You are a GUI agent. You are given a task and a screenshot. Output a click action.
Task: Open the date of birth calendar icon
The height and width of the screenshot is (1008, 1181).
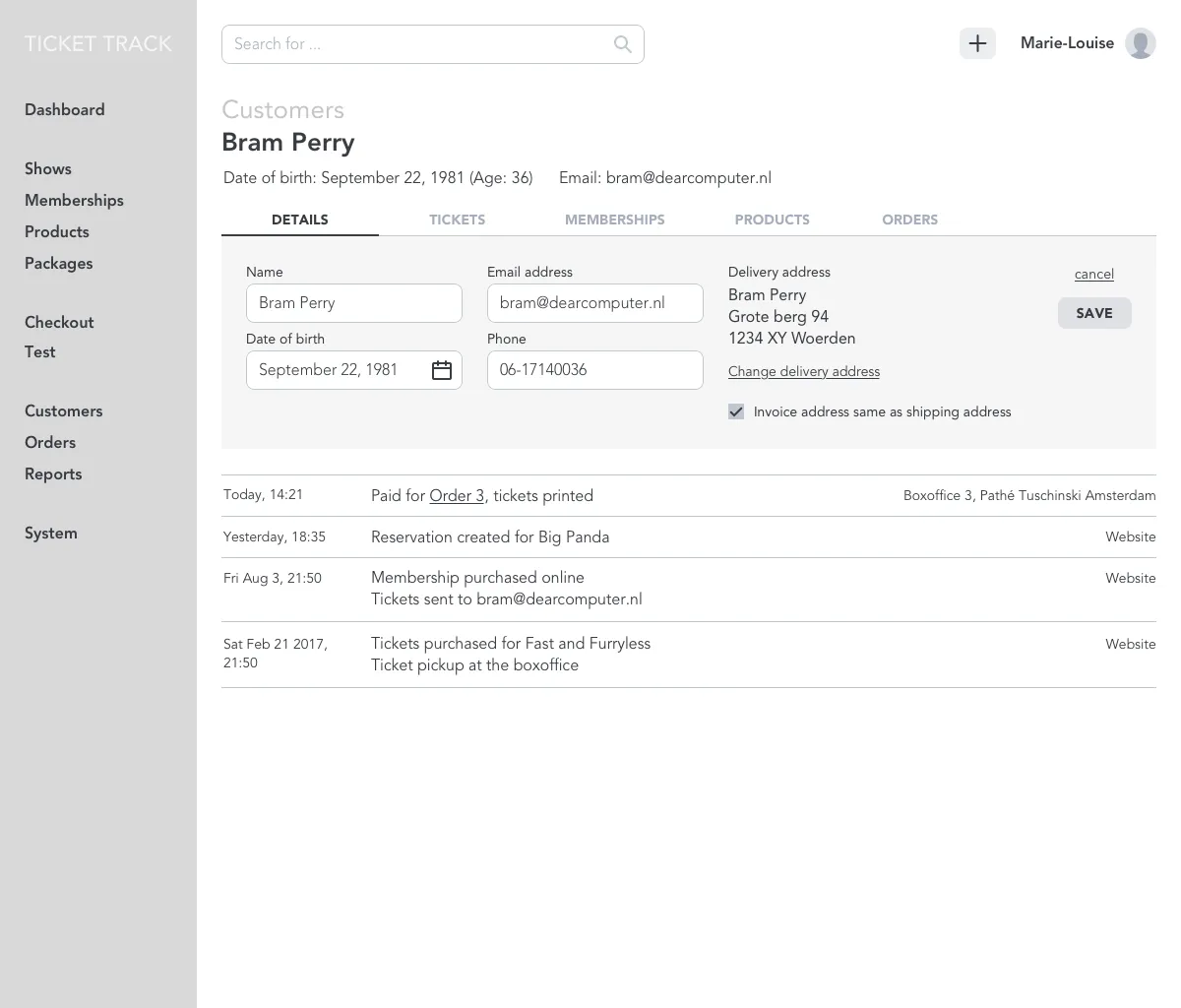pos(442,370)
